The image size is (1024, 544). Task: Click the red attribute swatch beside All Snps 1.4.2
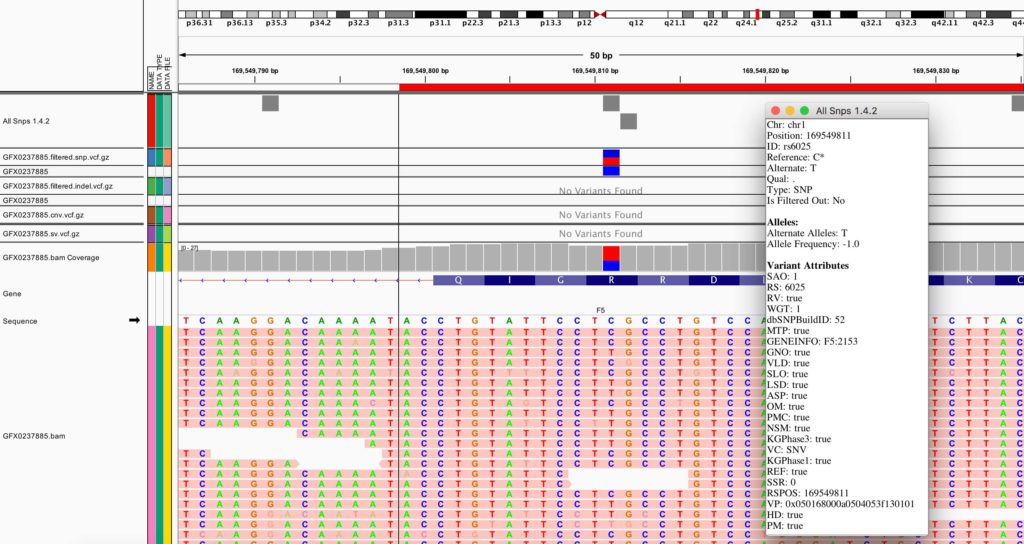tap(152, 121)
